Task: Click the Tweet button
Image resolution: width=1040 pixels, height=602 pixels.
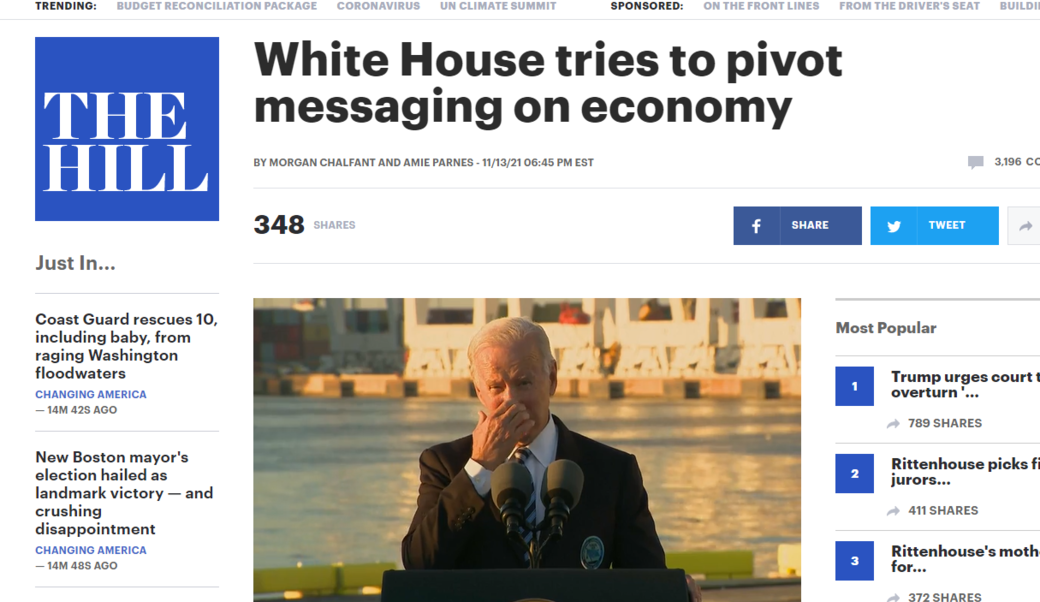Action: (934, 225)
